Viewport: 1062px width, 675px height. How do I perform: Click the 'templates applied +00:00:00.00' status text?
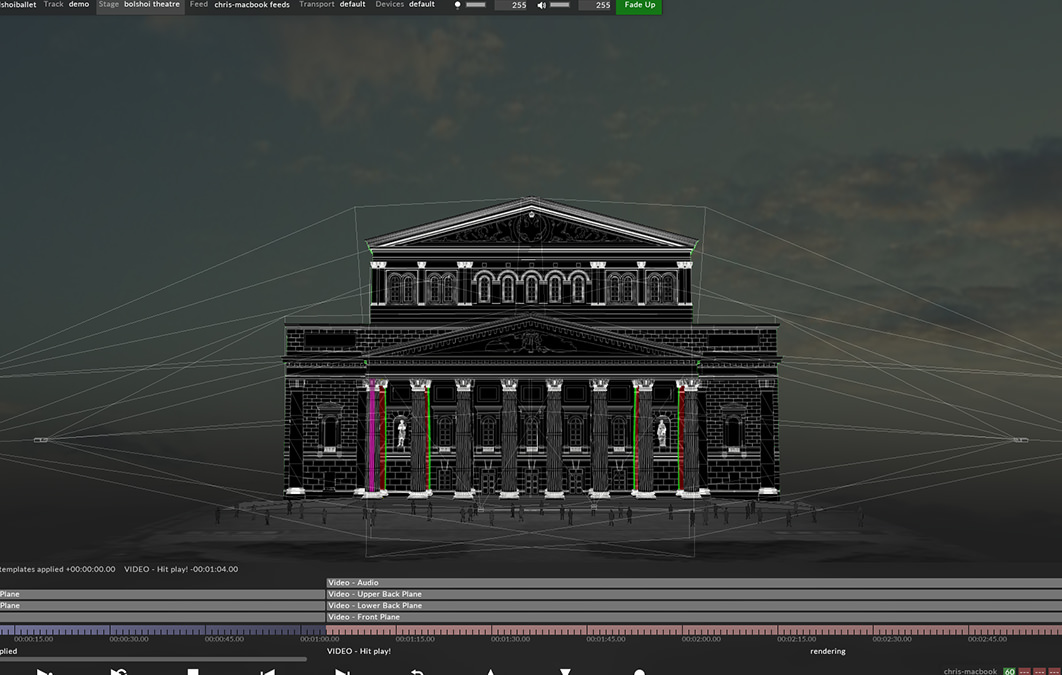(x=58, y=569)
